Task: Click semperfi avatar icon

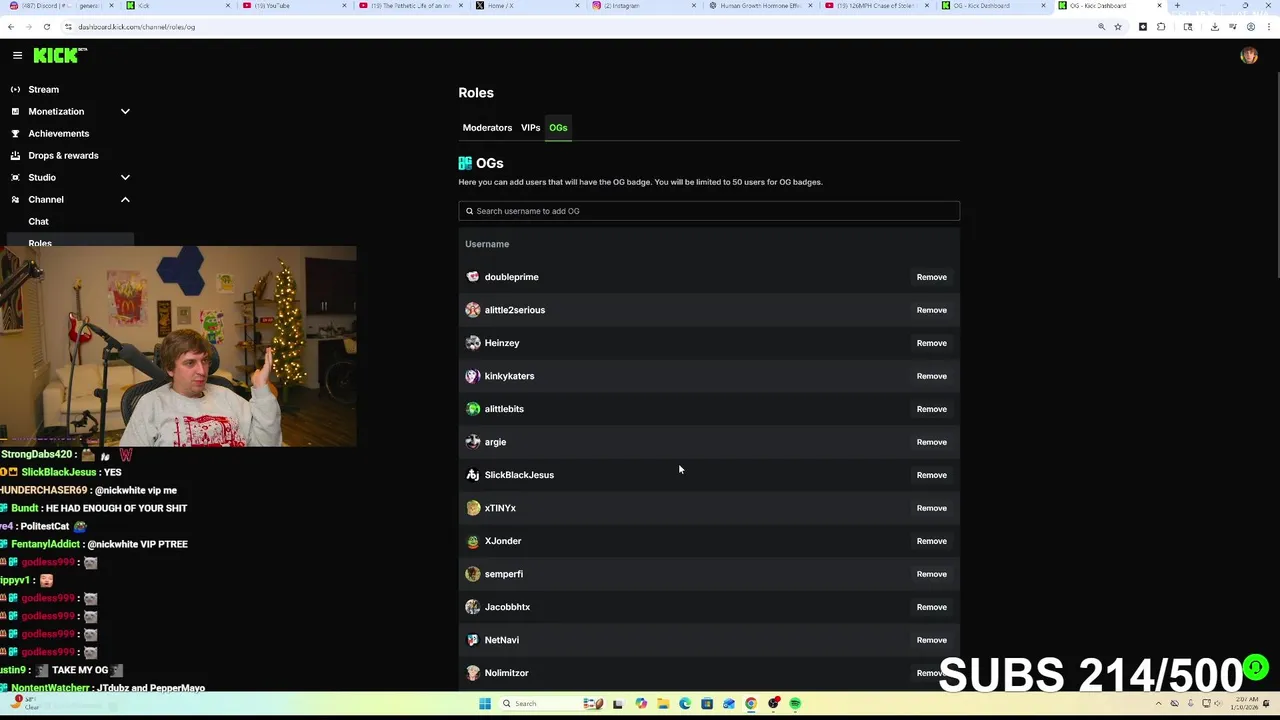Action: click(x=473, y=574)
